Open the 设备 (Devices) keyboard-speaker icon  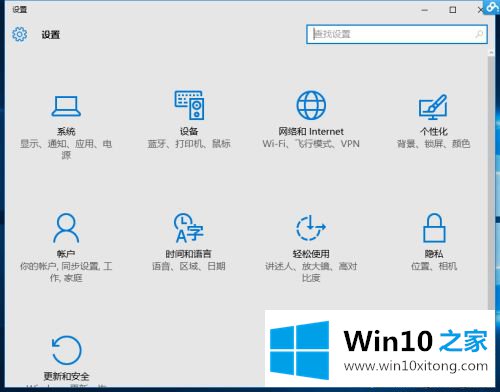click(x=189, y=105)
